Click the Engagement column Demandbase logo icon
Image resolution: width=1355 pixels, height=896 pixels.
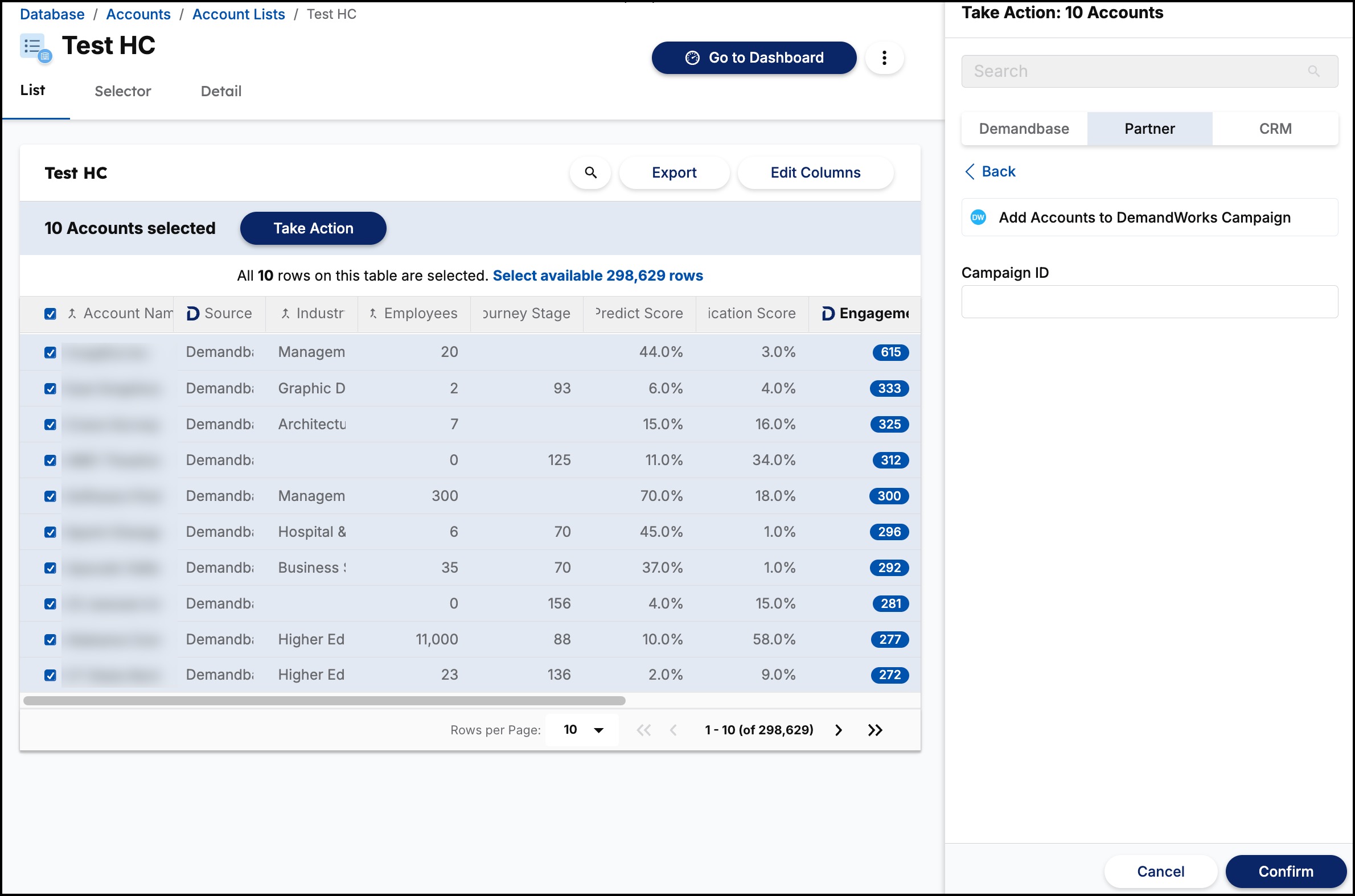pos(828,313)
